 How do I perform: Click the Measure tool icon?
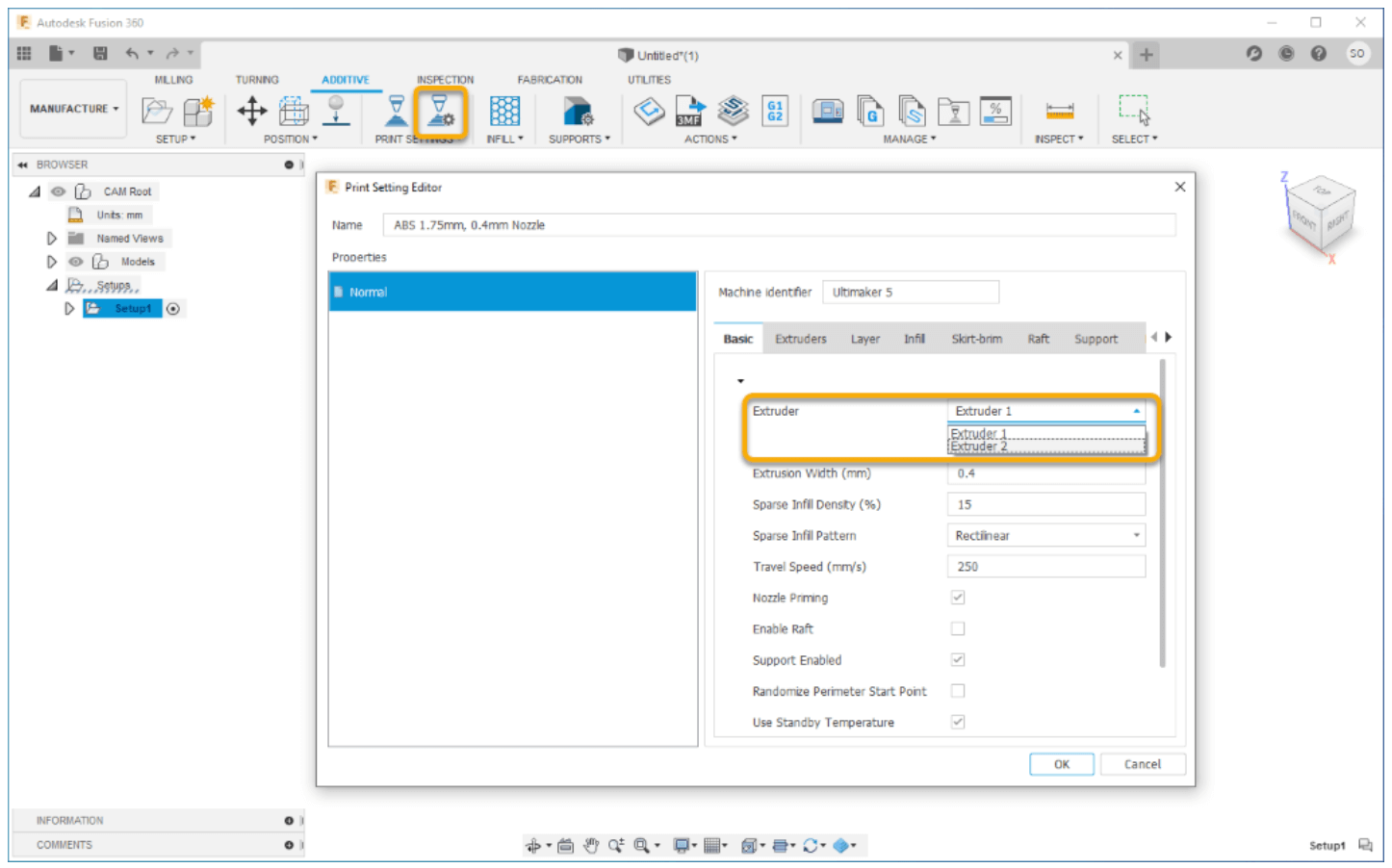(1060, 111)
